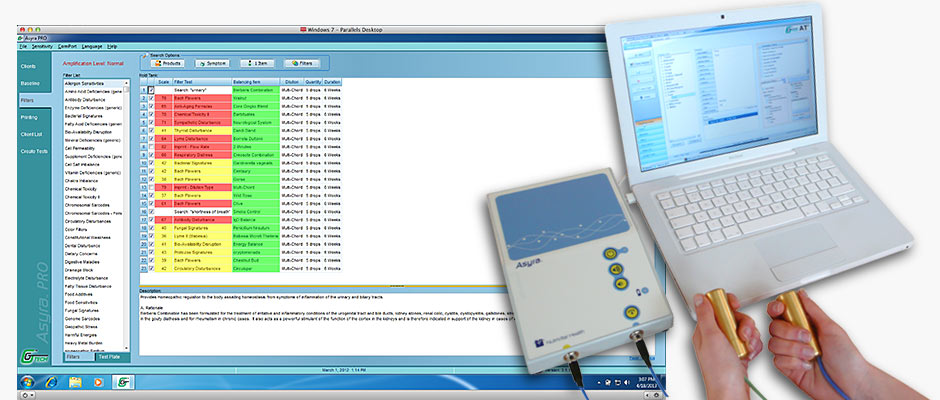The height and width of the screenshot is (400, 940).
Task: Open the Language menu
Action: 91,46
